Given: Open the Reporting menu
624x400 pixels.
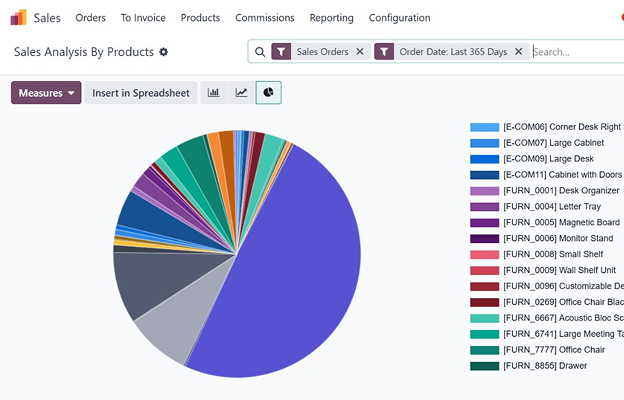Looking at the screenshot, I should pyautogui.click(x=331, y=18).
